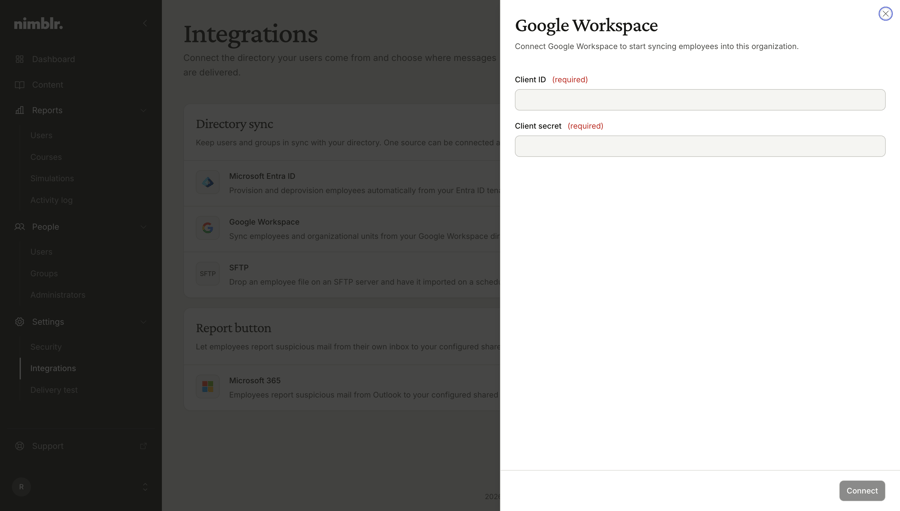This screenshot has height=511, width=900.
Task: Open the Simulations report
Action: (52, 179)
